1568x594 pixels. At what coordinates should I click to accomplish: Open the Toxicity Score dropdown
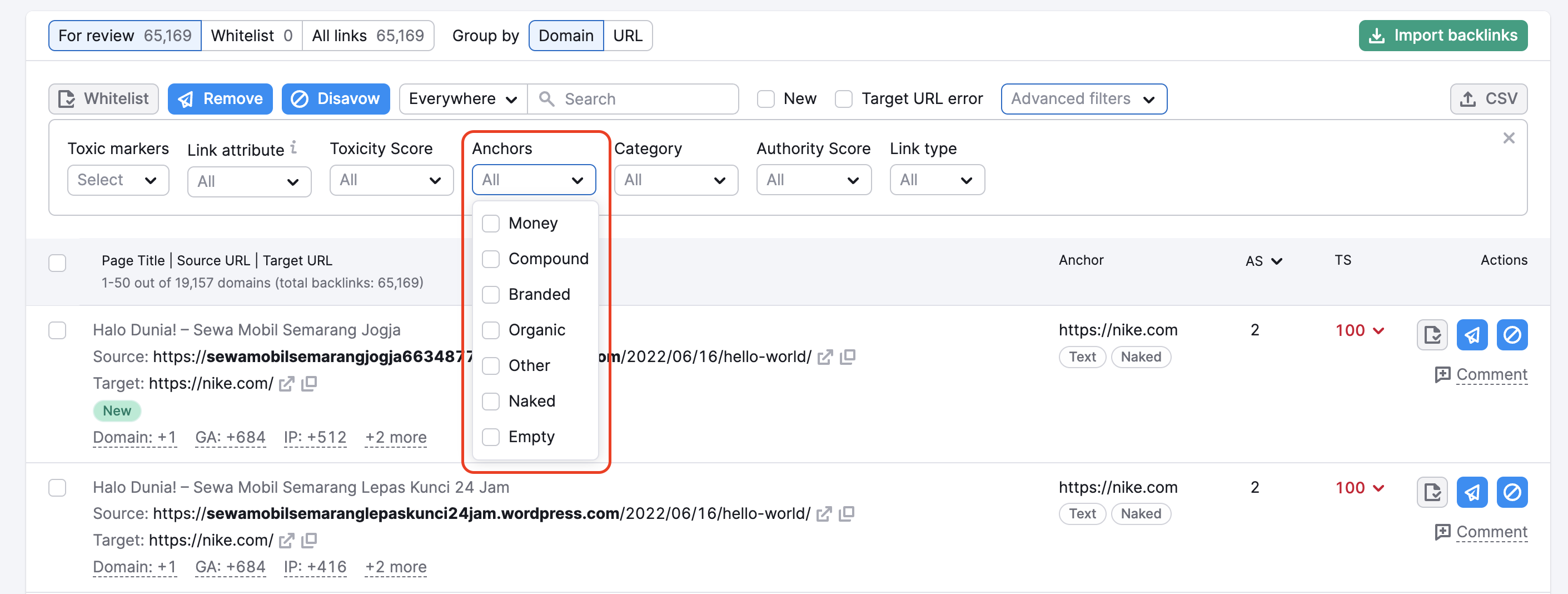click(391, 180)
